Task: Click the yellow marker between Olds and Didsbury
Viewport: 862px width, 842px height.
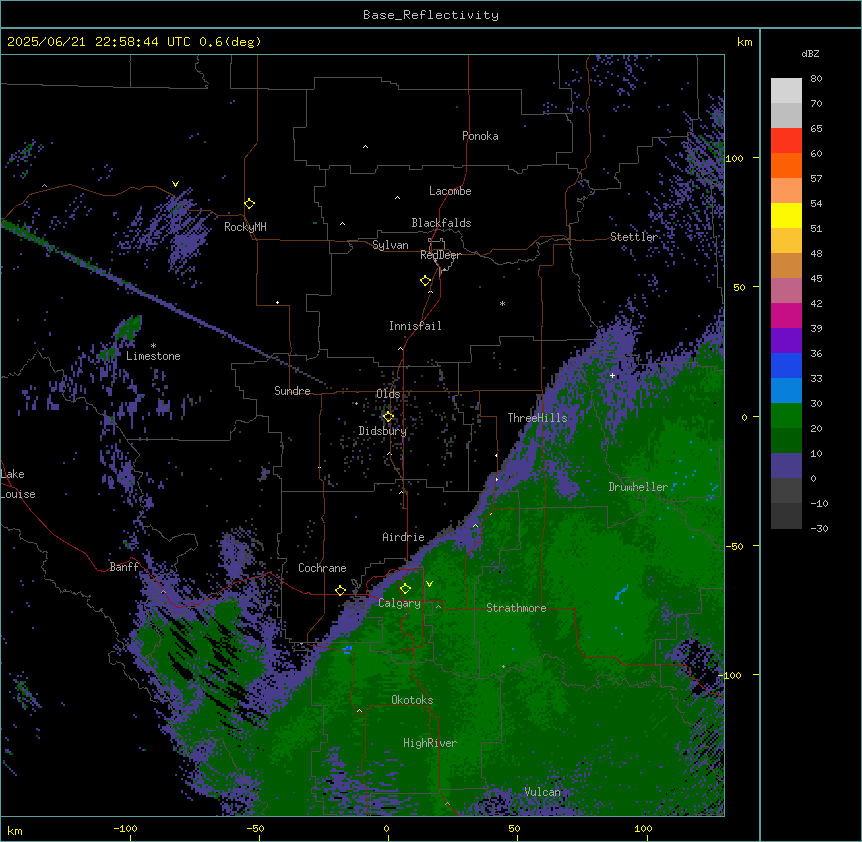Action: [388, 417]
